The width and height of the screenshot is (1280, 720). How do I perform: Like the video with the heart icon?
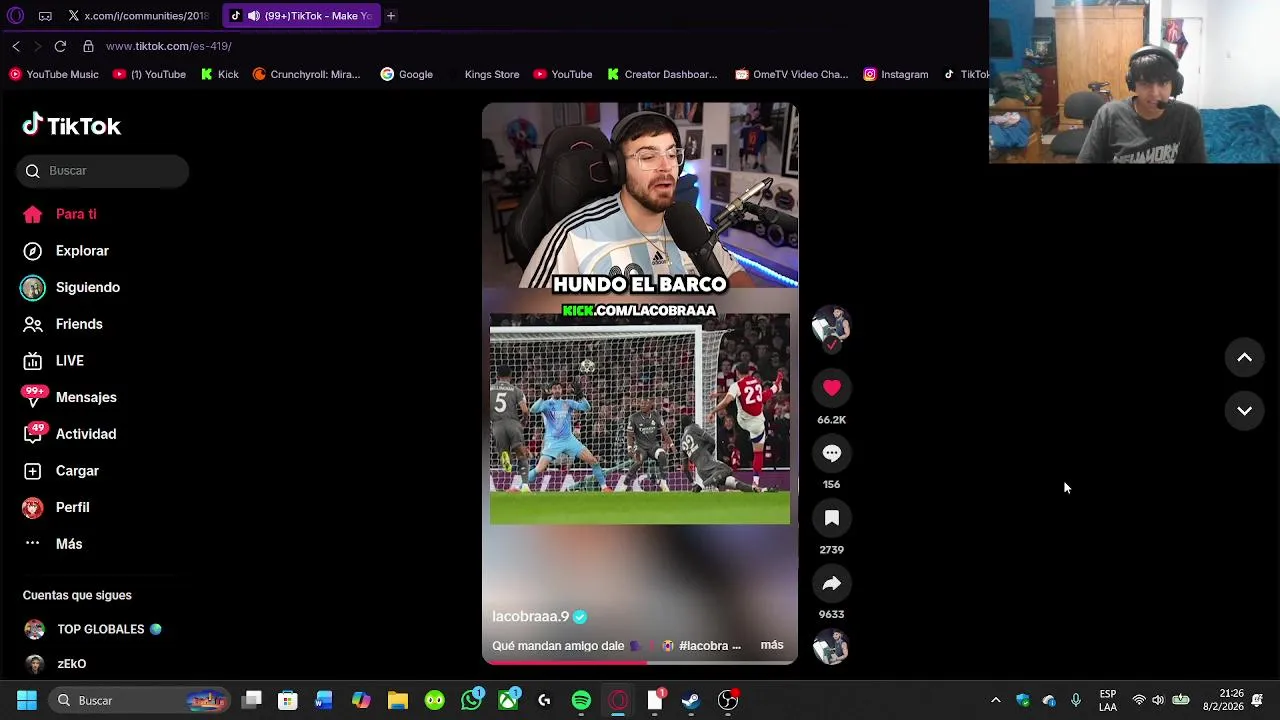pos(831,388)
